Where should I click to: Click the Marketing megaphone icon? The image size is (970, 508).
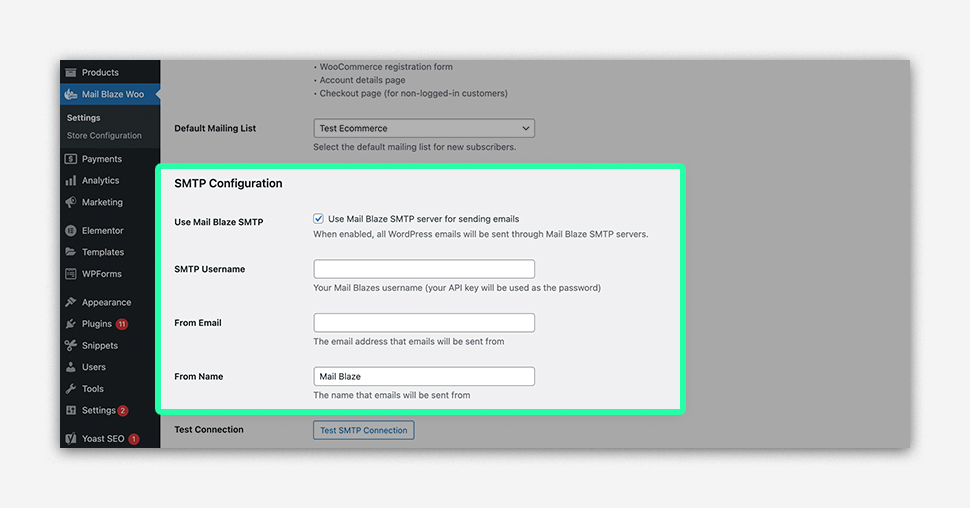[71, 202]
